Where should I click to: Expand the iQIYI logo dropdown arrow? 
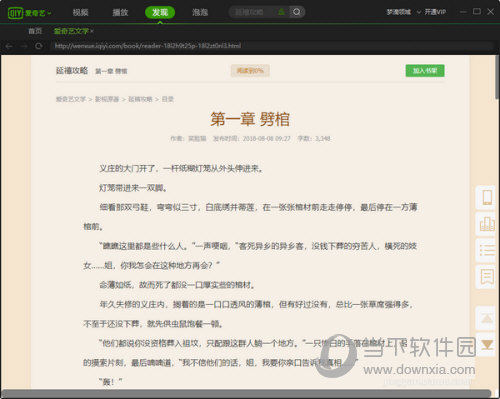(x=49, y=13)
